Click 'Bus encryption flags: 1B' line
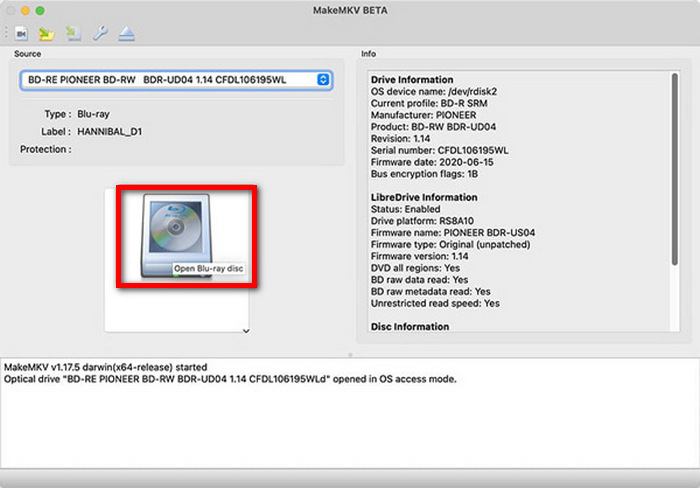The image size is (700, 488). coord(425,174)
